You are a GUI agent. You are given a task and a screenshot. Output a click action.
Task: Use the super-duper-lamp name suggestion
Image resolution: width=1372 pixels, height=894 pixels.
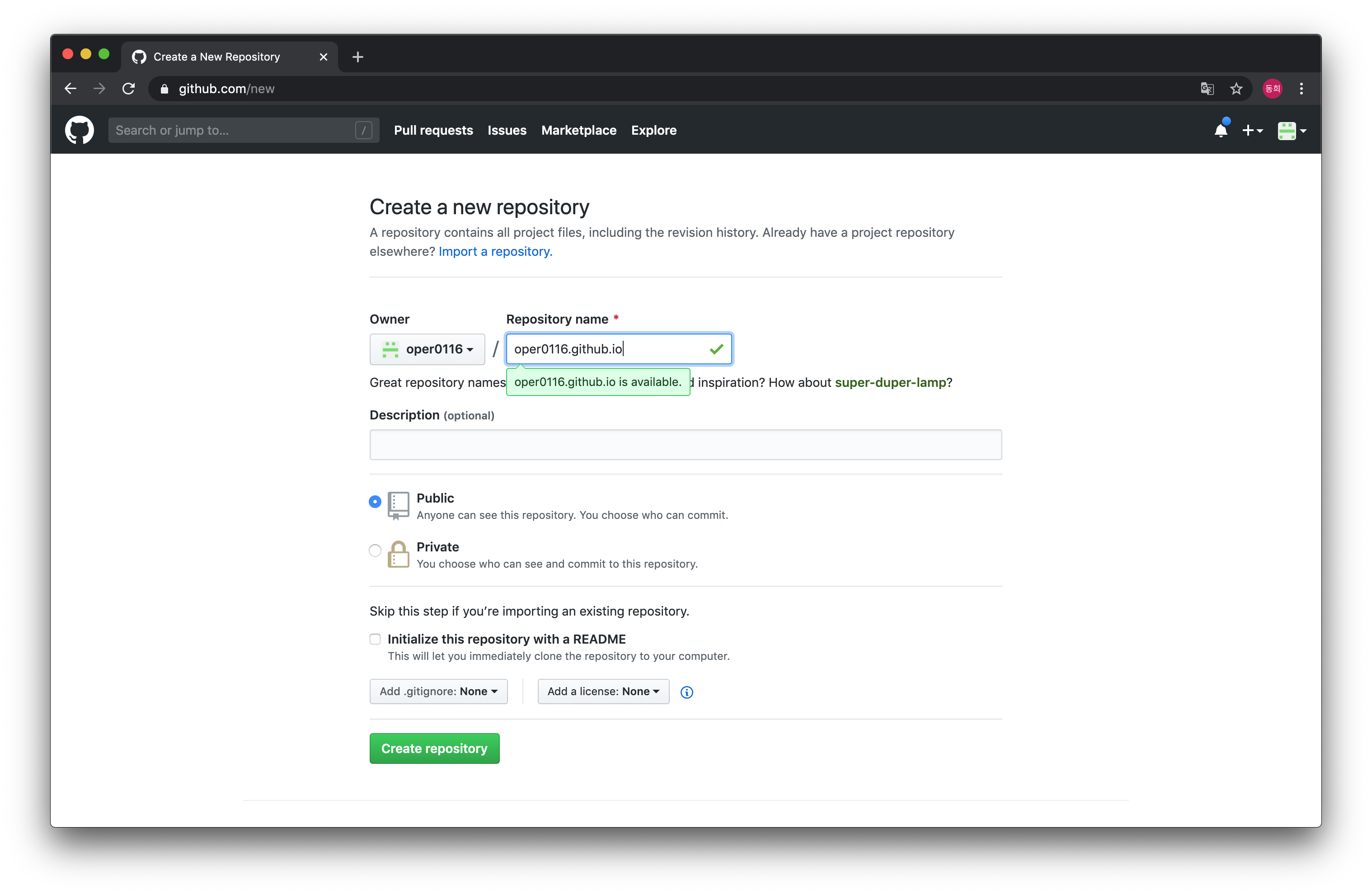click(891, 383)
